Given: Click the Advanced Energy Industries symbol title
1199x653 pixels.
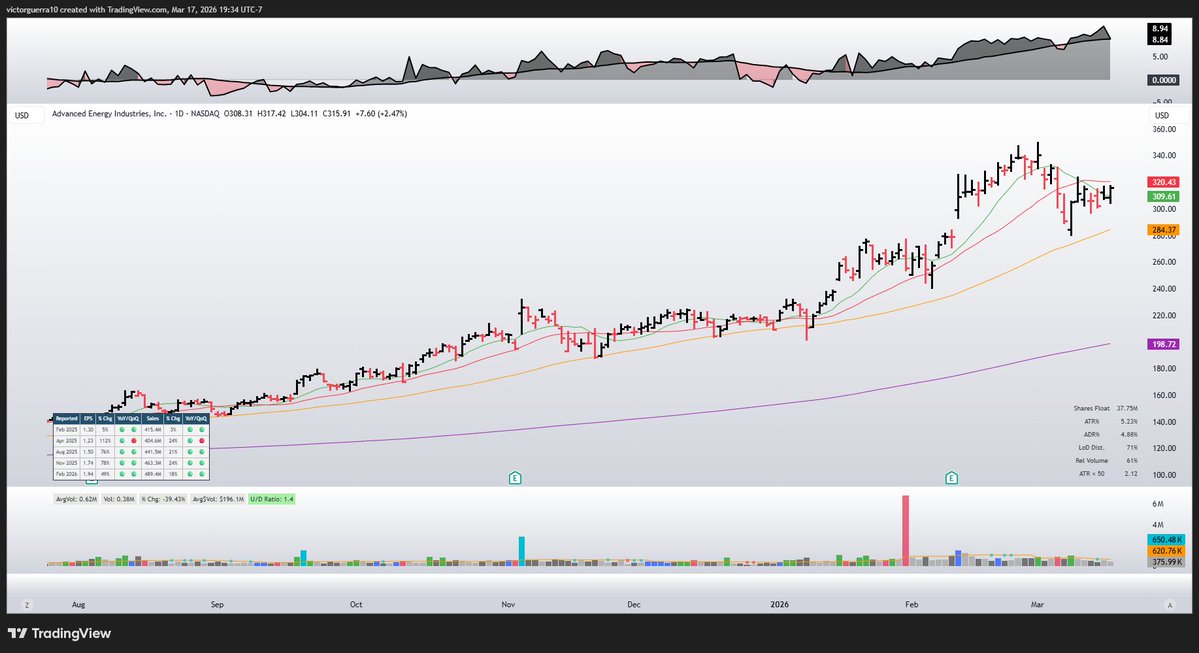Looking at the screenshot, I should (x=109, y=113).
